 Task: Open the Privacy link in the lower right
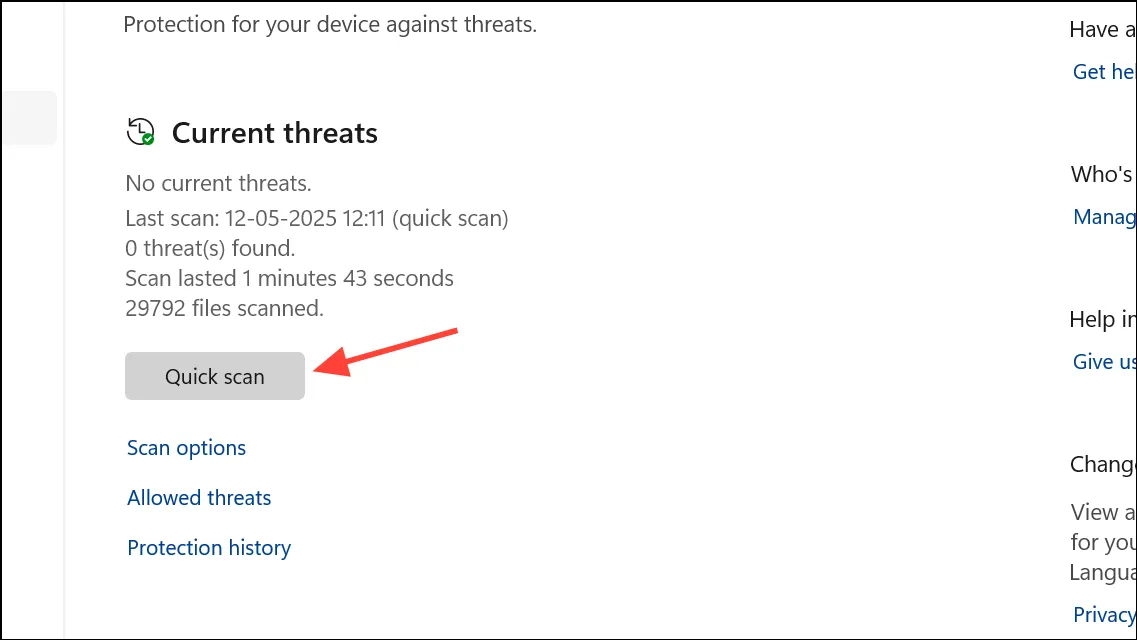coord(1104,615)
